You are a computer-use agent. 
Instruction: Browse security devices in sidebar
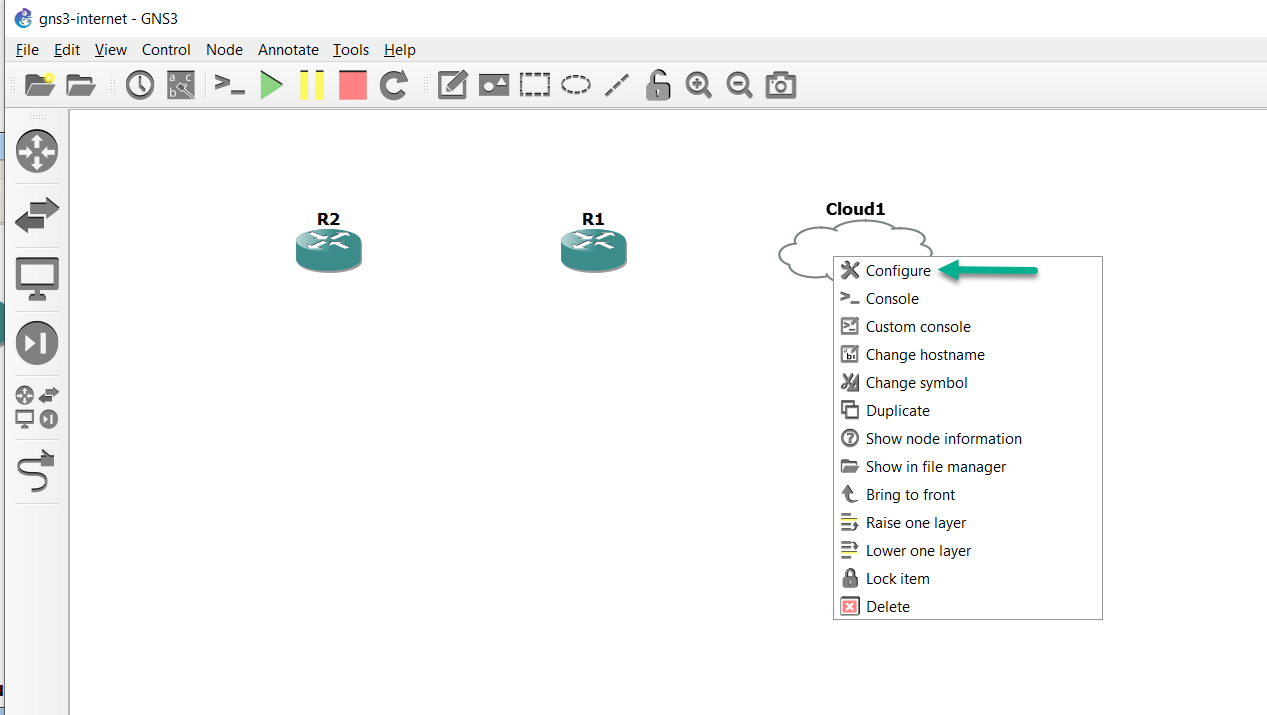click(37, 343)
